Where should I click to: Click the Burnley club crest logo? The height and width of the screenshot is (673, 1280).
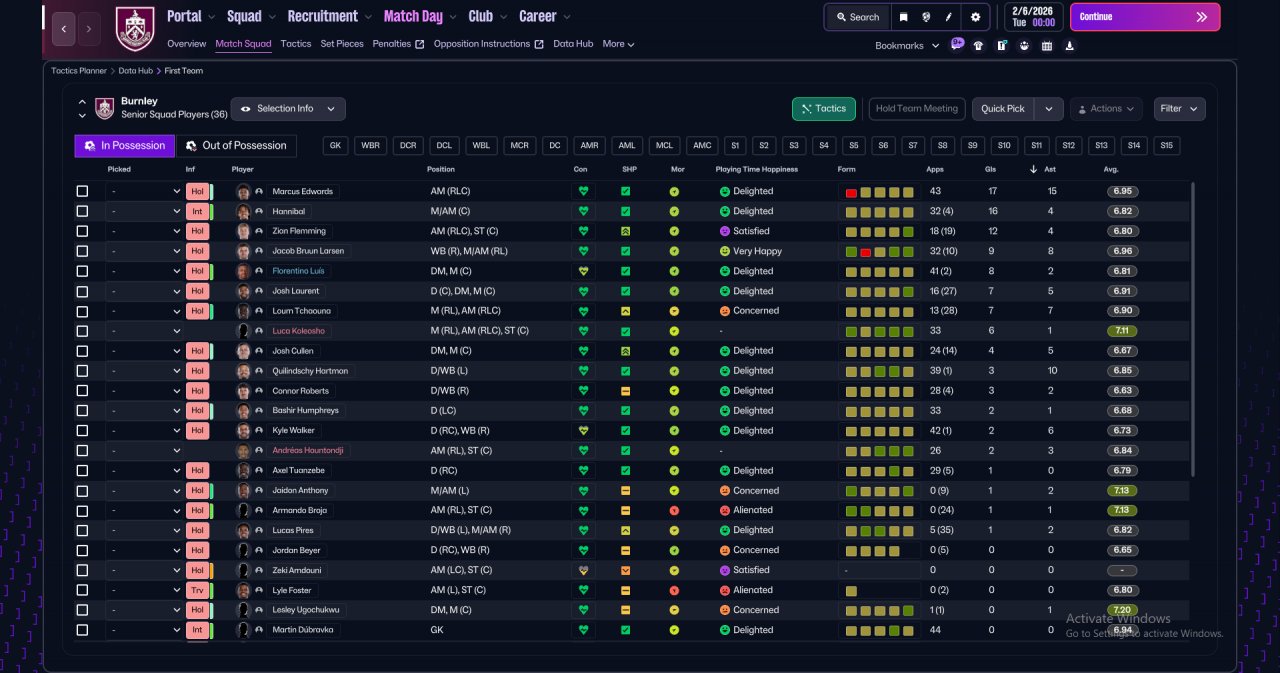point(135,29)
